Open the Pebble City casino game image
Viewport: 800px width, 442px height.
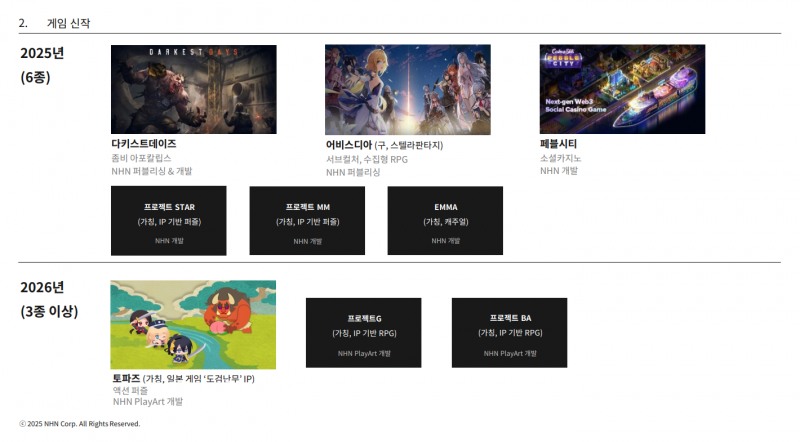click(622, 89)
